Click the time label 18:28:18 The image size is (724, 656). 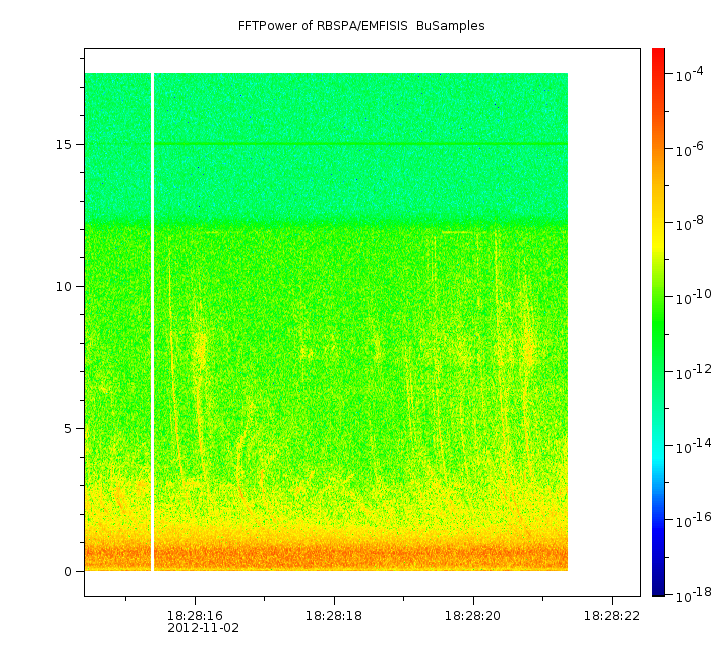[334, 616]
